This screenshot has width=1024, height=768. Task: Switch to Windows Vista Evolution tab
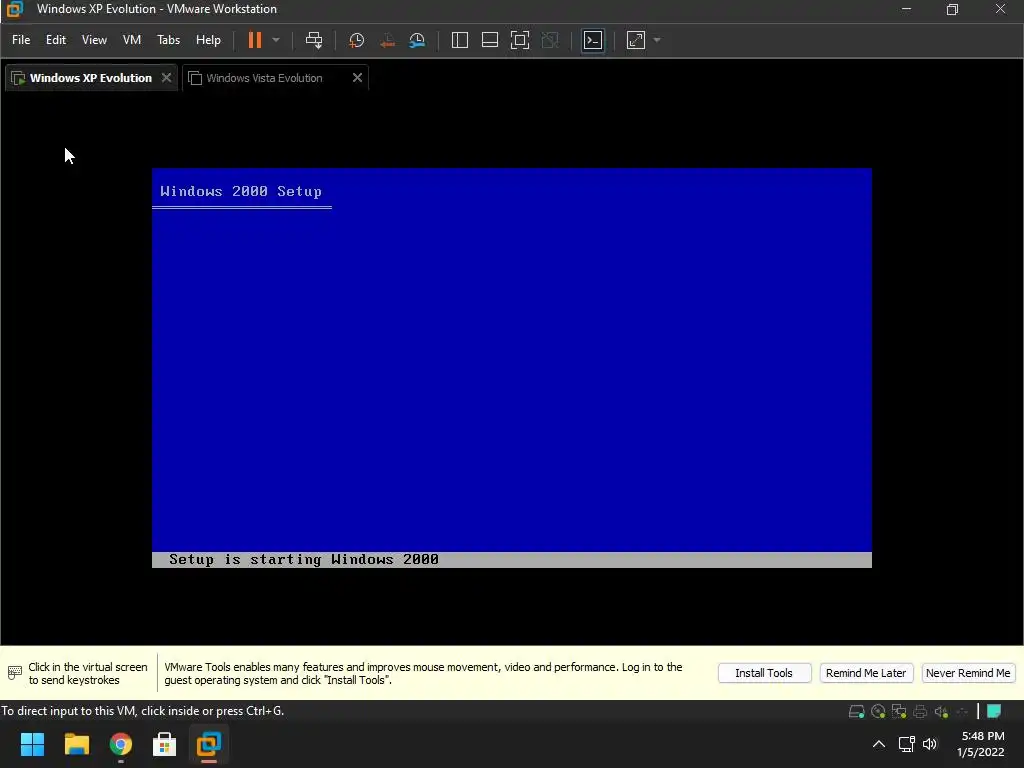264,78
